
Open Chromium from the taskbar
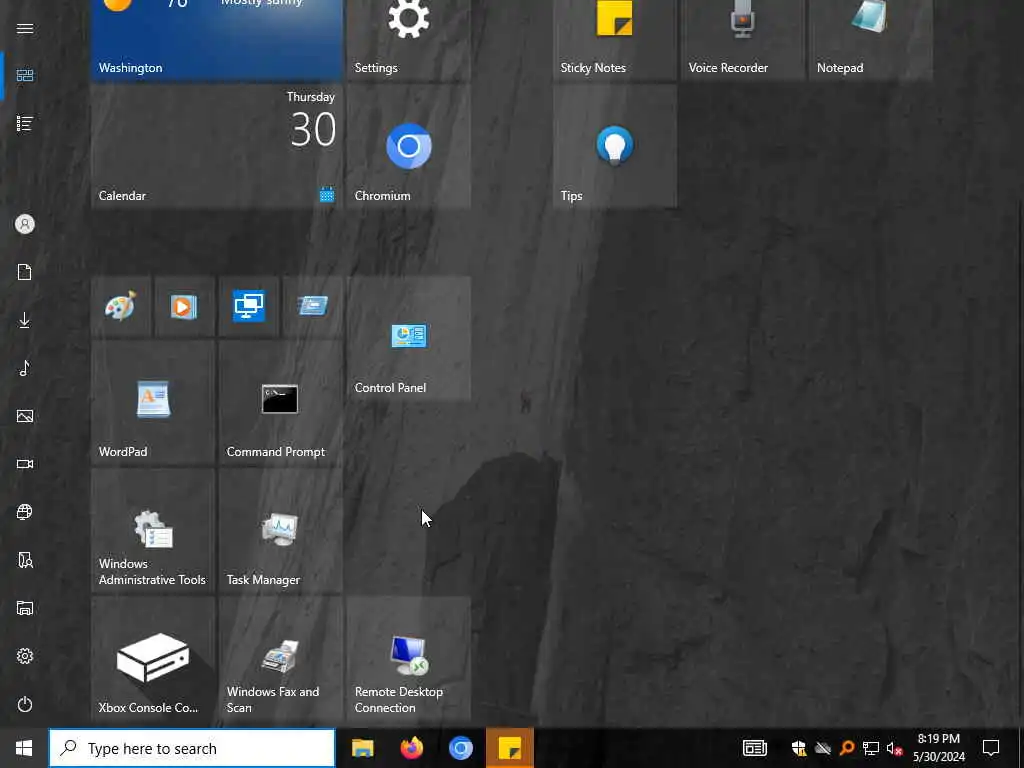[x=460, y=748]
